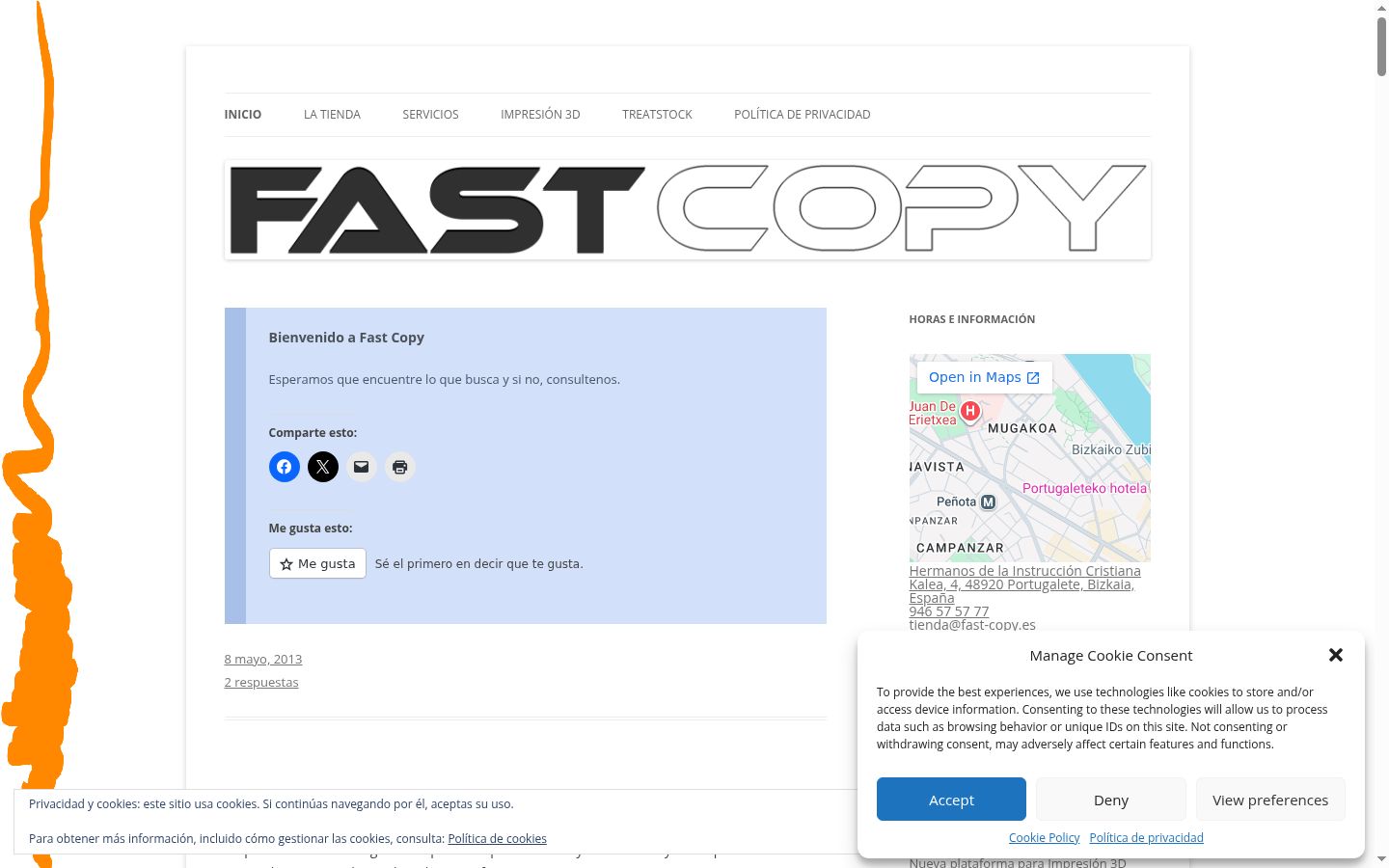Share post by email icon
Screen dimensions: 1389x868
click(362, 467)
